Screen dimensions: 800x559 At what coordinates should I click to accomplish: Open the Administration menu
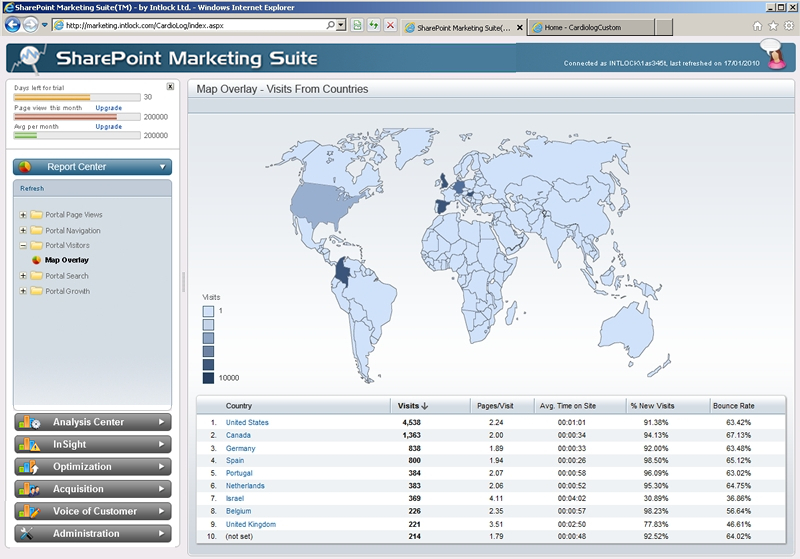tap(93, 533)
